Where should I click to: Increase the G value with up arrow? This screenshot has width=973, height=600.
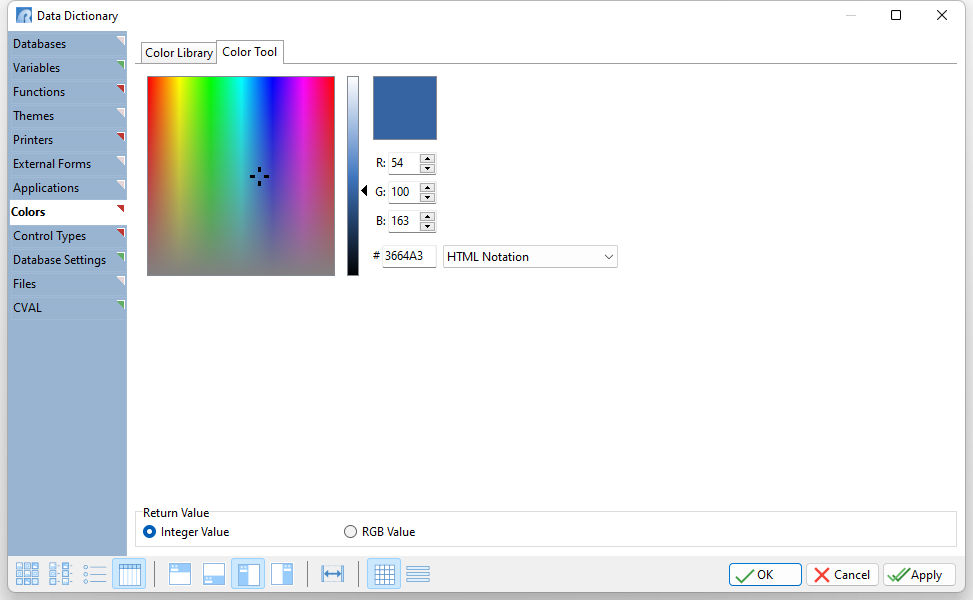[428, 187]
